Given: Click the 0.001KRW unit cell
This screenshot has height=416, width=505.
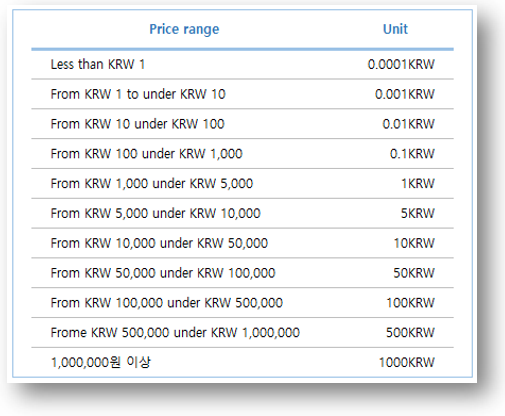Looking at the screenshot, I should 405,94.
